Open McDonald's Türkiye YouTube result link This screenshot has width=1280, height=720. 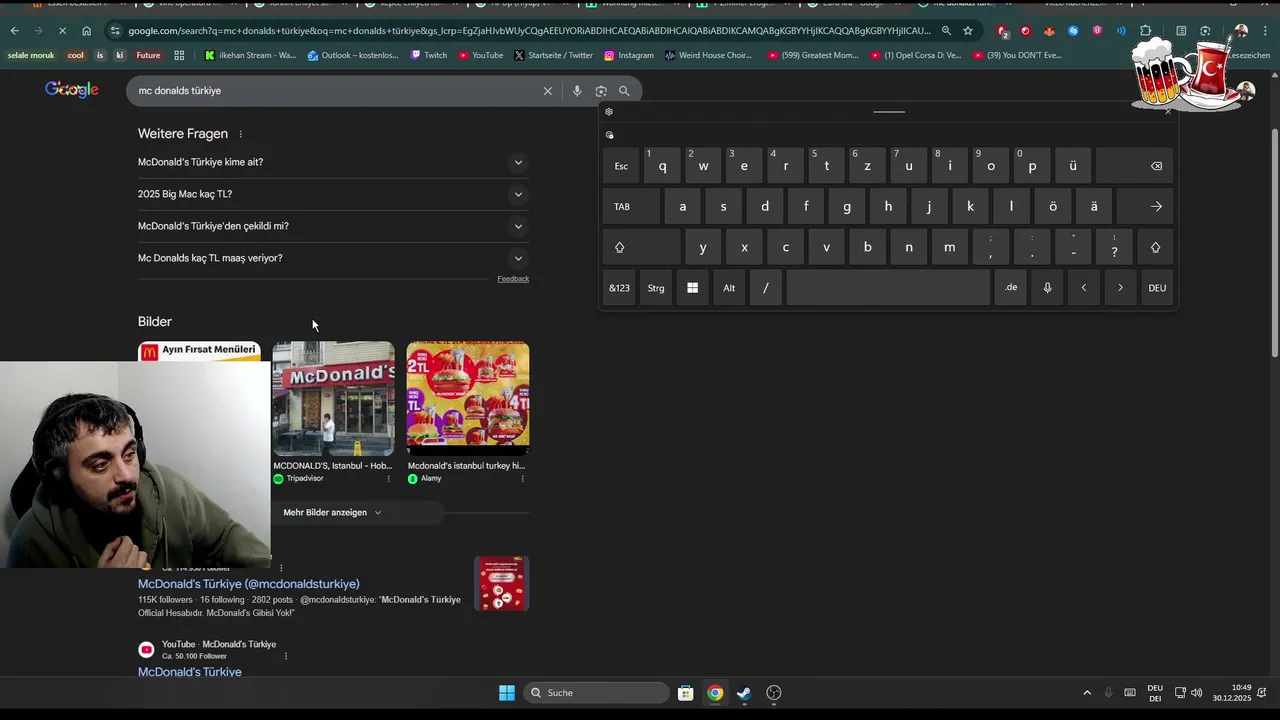click(x=190, y=672)
